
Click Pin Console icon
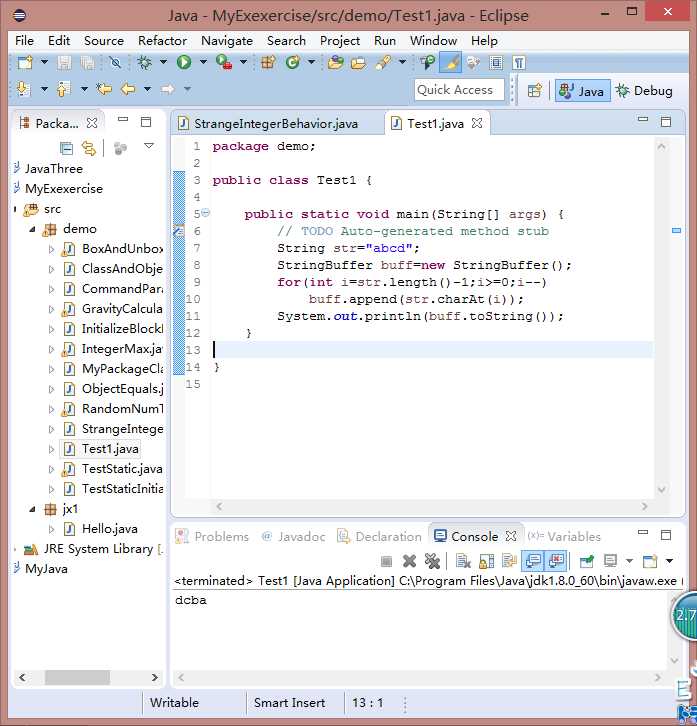click(587, 561)
